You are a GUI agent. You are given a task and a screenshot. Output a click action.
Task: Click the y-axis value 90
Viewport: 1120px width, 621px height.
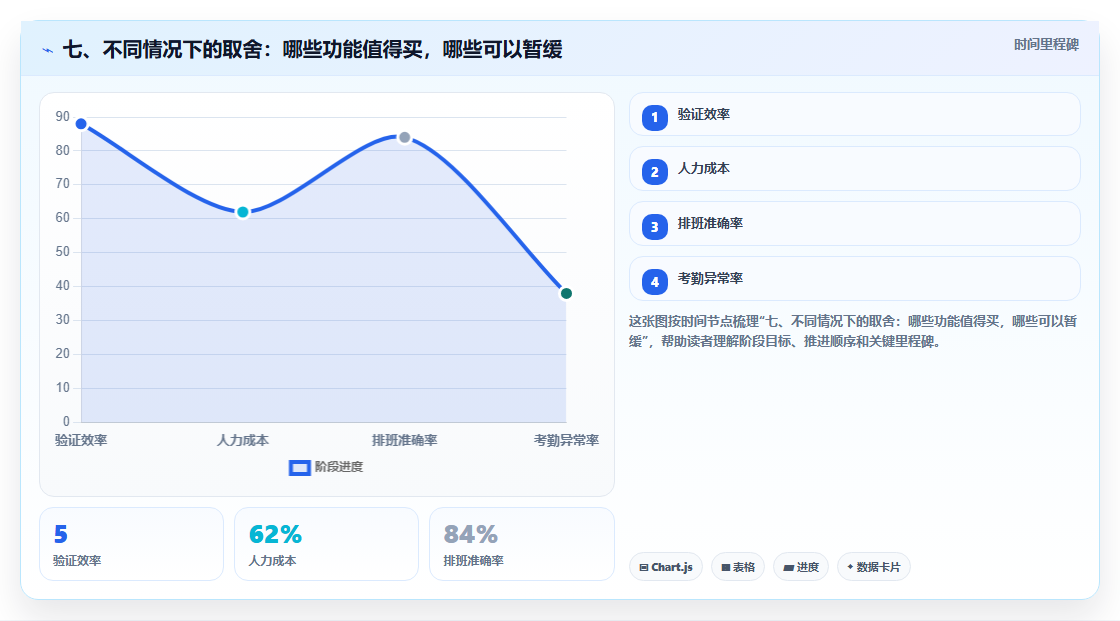[63, 116]
